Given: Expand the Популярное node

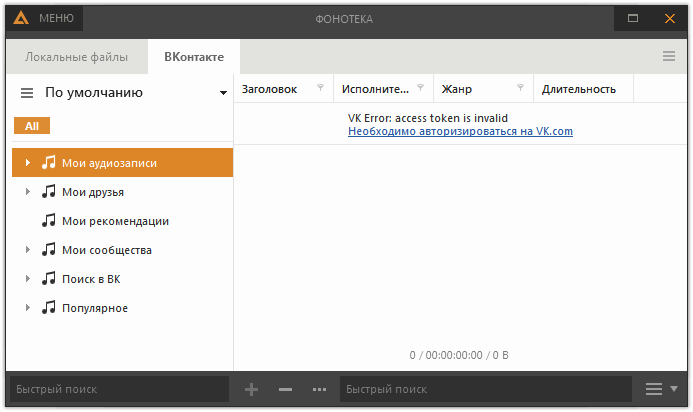Looking at the screenshot, I should point(28,308).
